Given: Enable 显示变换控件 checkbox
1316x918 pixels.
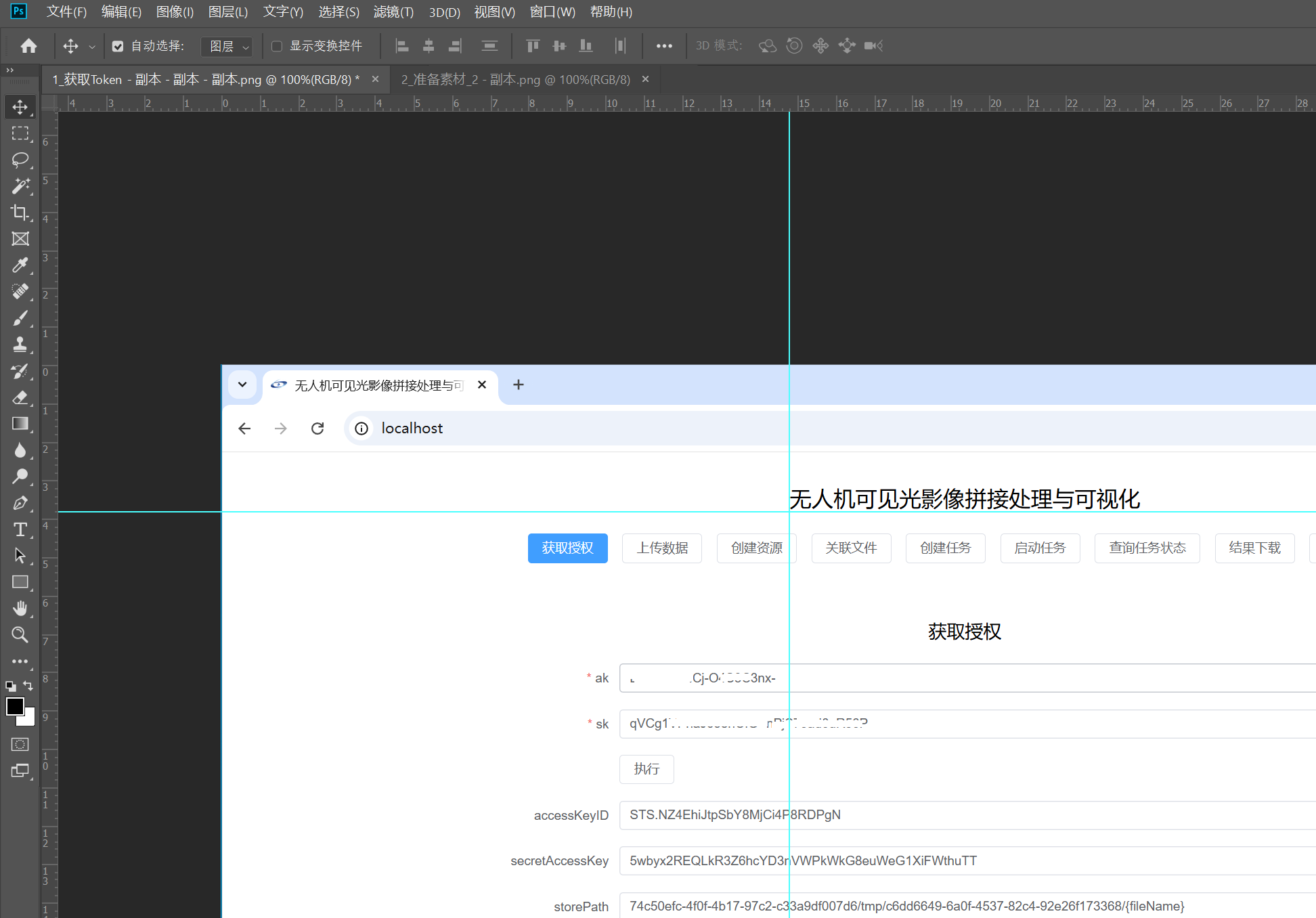Looking at the screenshot, I should [x=277, y=46].
